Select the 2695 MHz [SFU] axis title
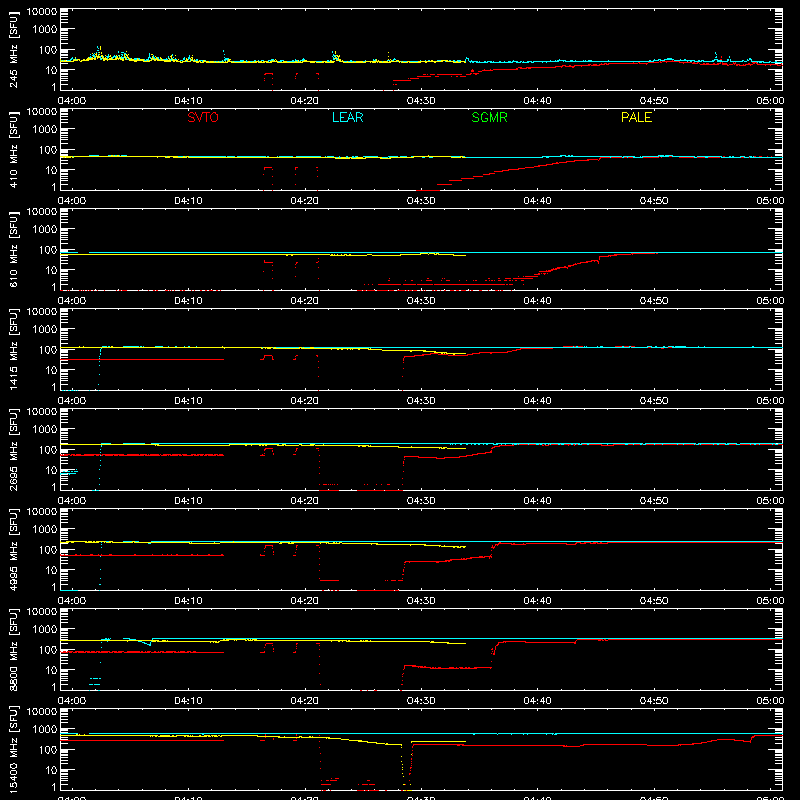This screenshot has width=800, height=800. 14,449
